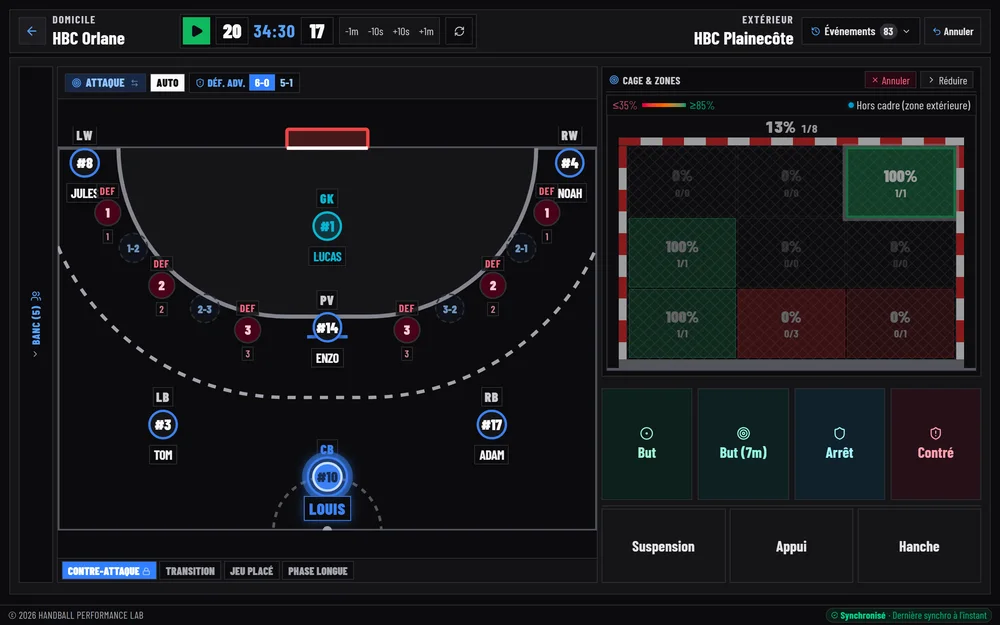Viewport: 1000px width, 625px height.
Task: Record a But shot outcome
Action: 647,444
